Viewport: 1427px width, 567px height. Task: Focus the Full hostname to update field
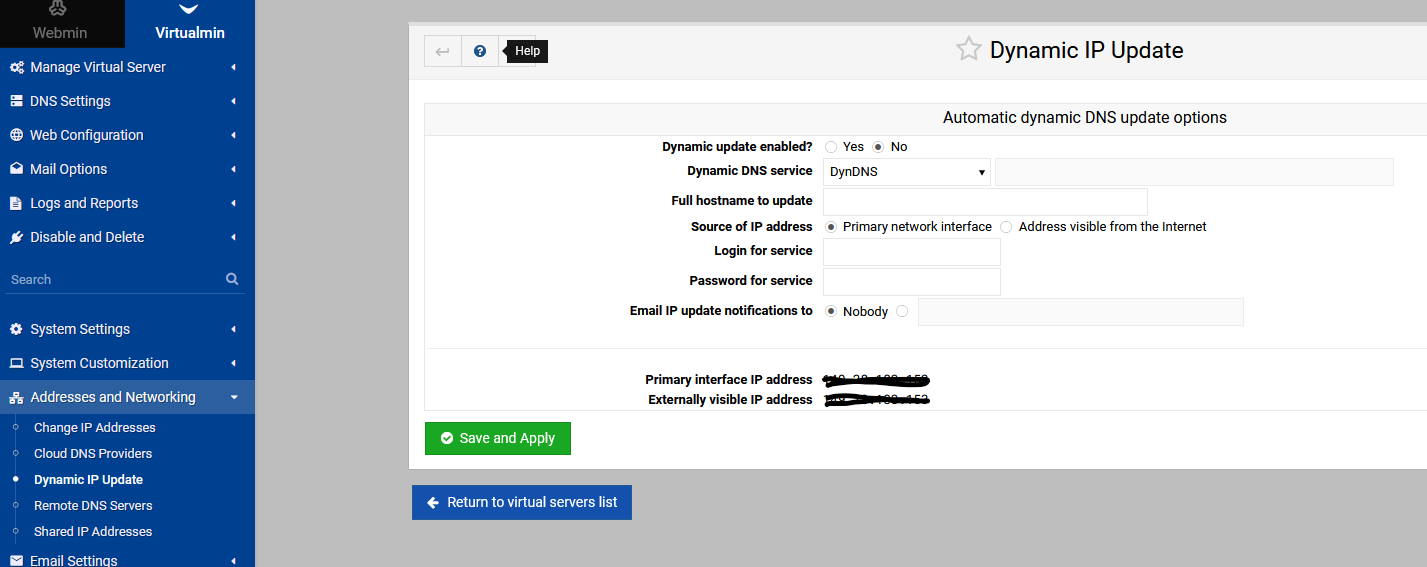[985, 202]
